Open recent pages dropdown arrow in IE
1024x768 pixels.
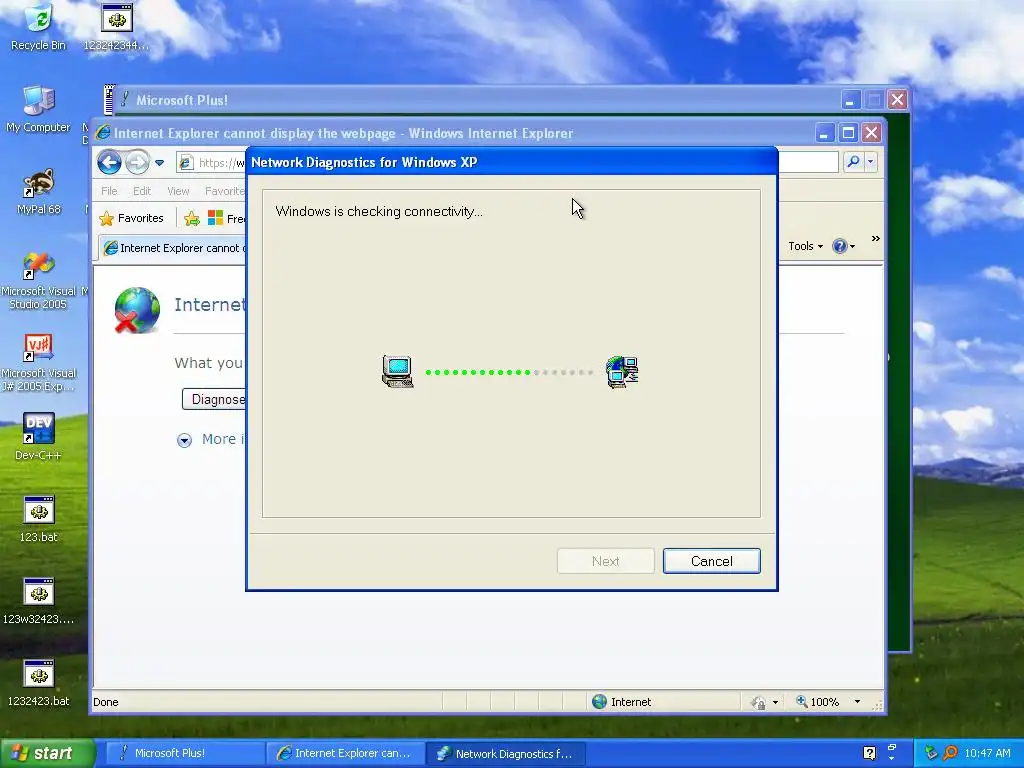coord(159,163)
